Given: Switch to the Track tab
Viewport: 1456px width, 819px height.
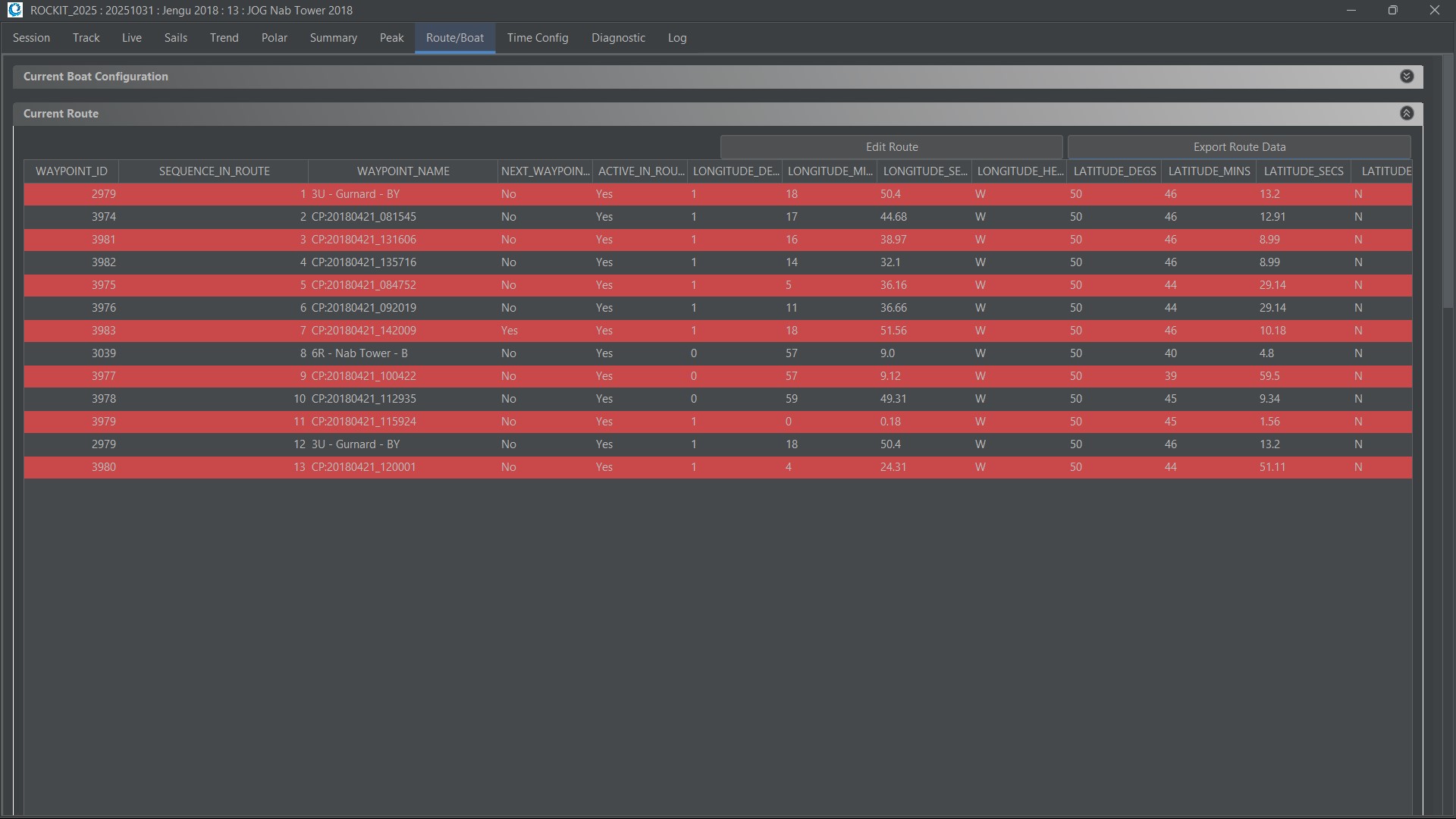Looking at the screenshot, I should (x=86, y=38).
